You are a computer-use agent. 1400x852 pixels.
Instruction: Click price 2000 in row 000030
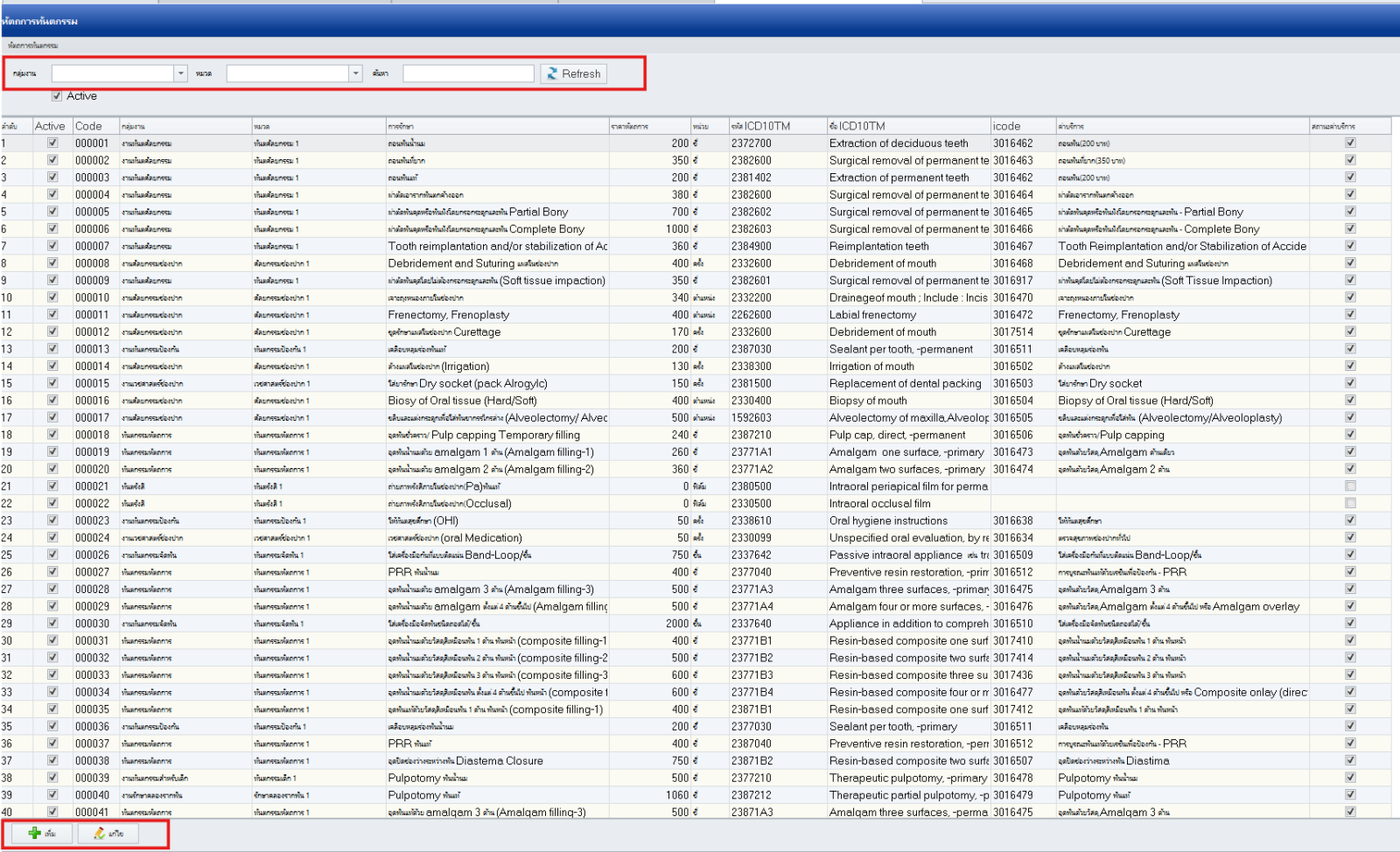pos(649,623)
